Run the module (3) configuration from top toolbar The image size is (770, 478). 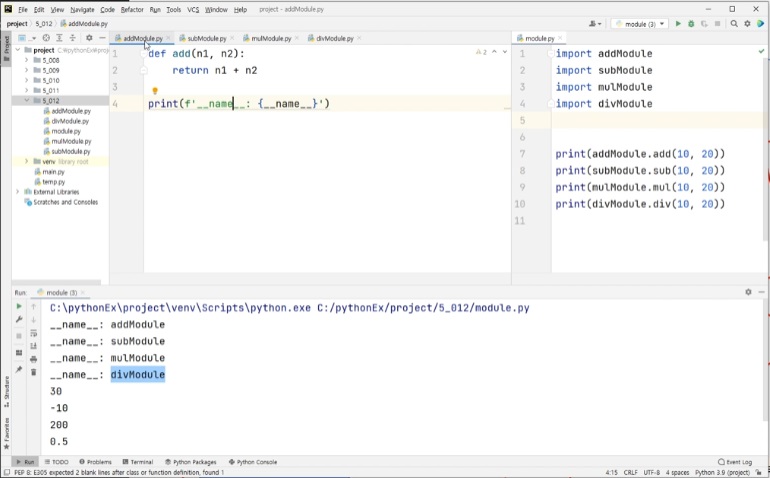pyautogui.click(x=678, y=24)
